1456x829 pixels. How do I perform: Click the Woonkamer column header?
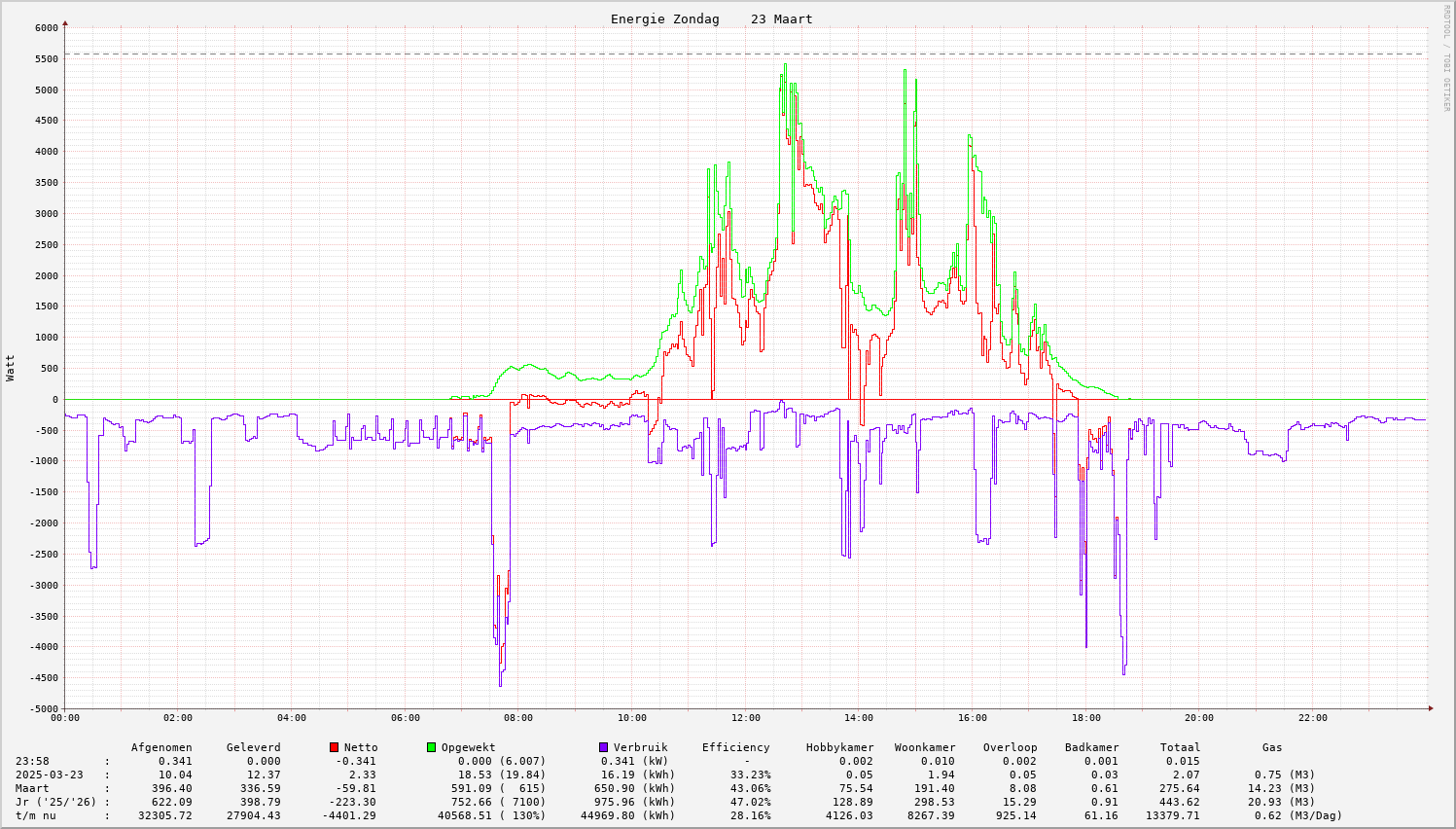point(925,747)
